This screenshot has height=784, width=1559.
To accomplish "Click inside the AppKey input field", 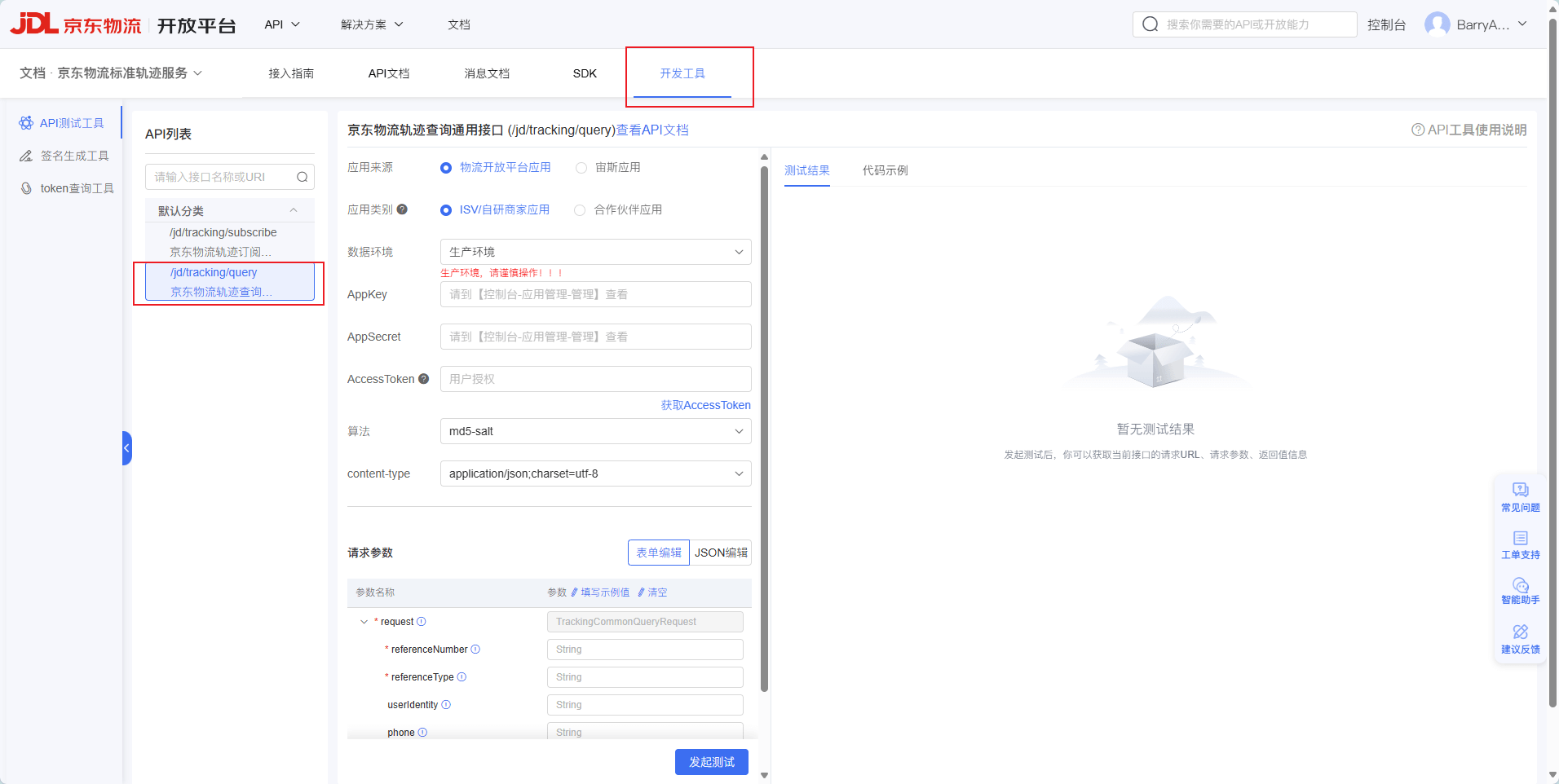I will tap(594, 294).
